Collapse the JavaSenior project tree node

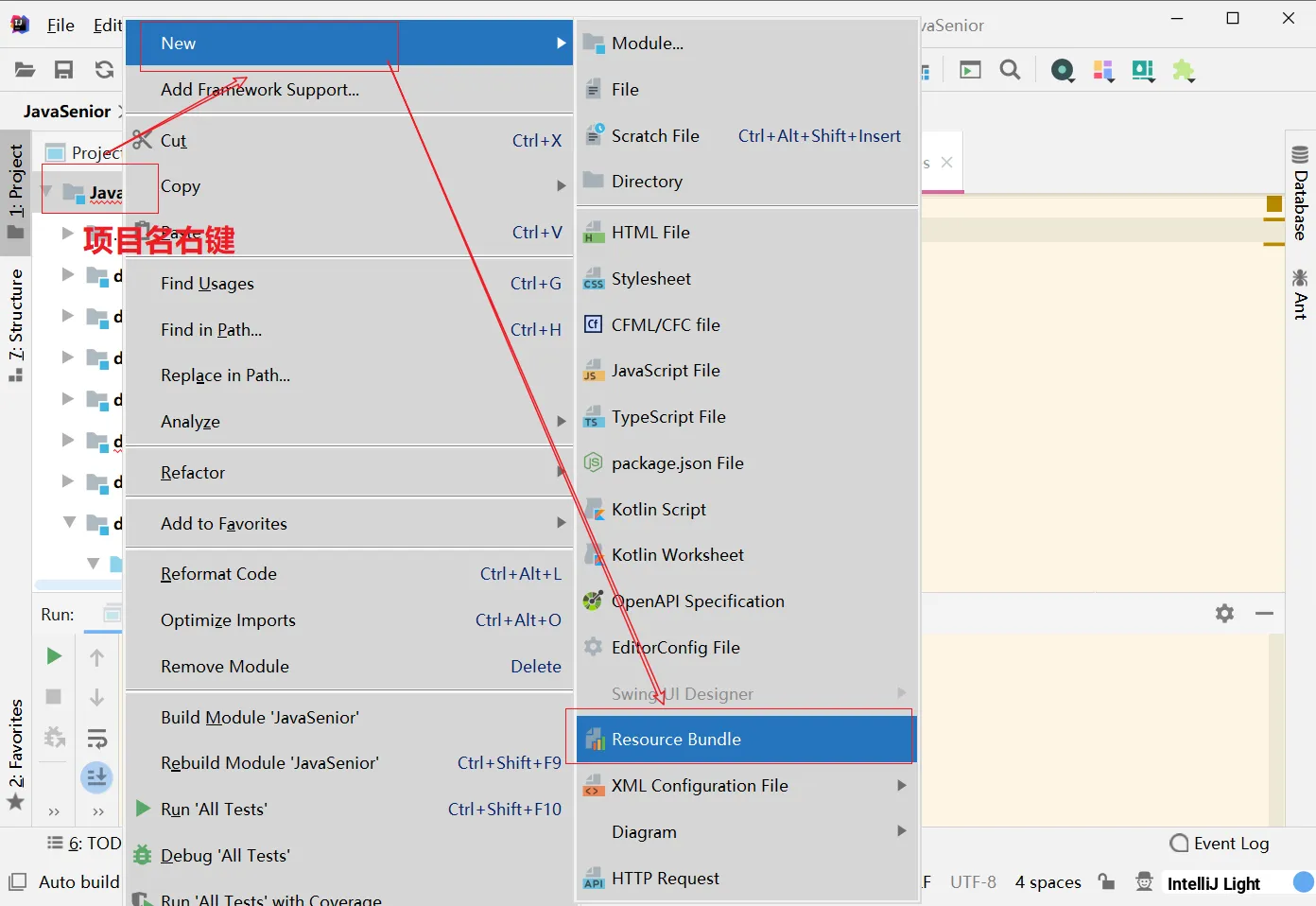tap(47, 192)
